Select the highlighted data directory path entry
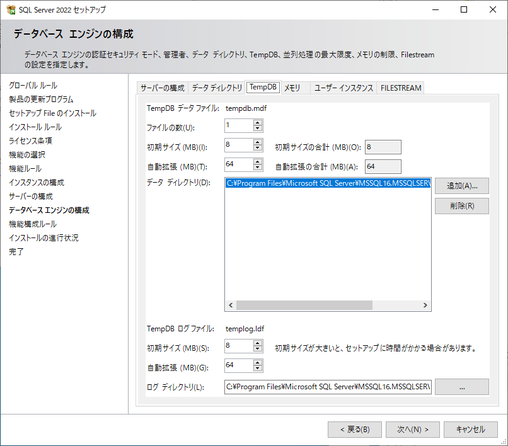The height and width of the screenshot is (446, 508). [328, 183]
